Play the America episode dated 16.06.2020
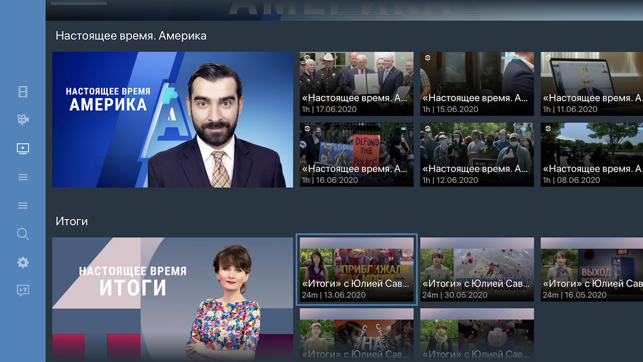 (x=356, y=155)
